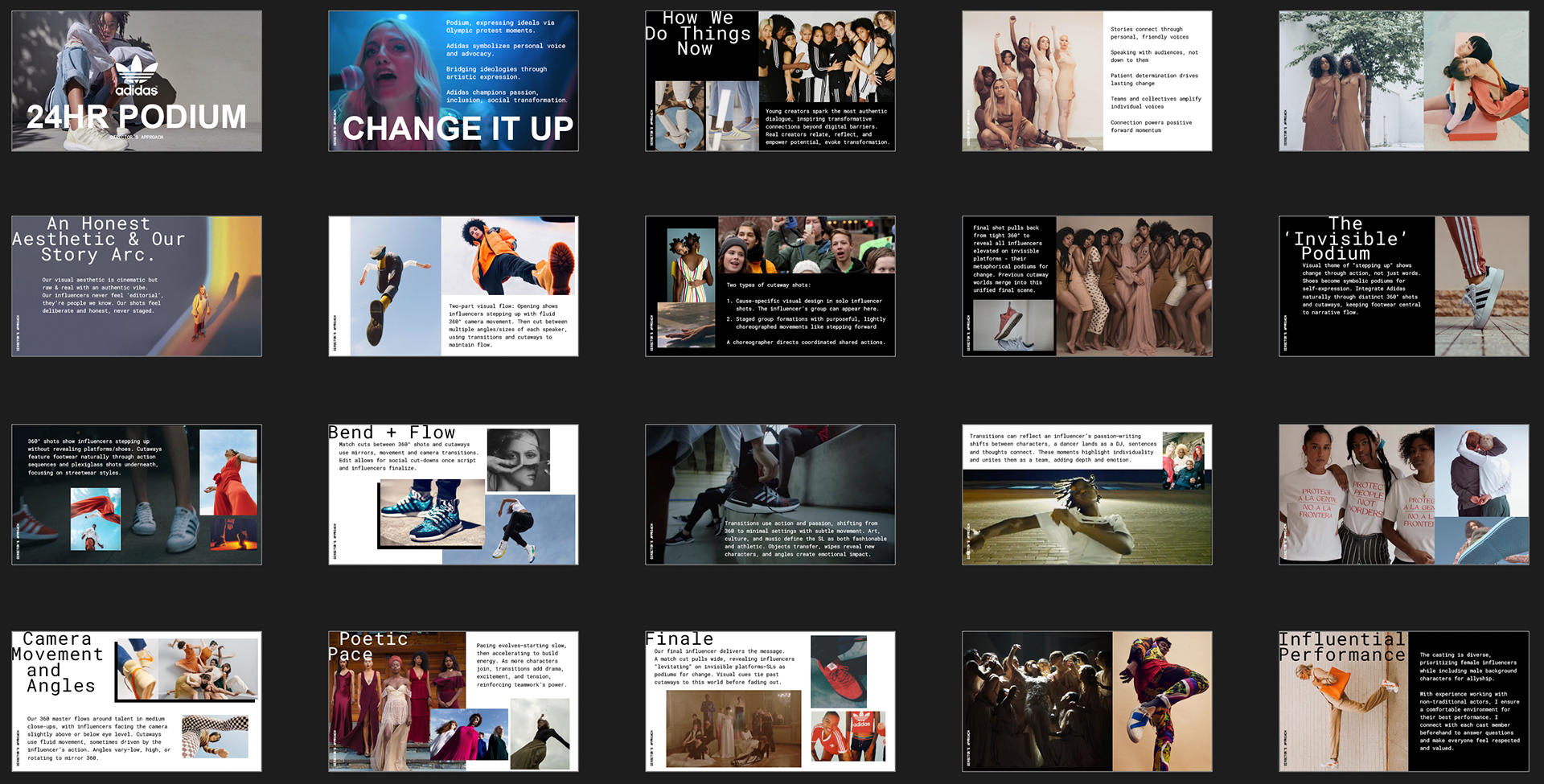Viewport: 1544px width, 784px height.
Task: Select the Transitions can reflect influencer's passion slide
Action: 1087,495
